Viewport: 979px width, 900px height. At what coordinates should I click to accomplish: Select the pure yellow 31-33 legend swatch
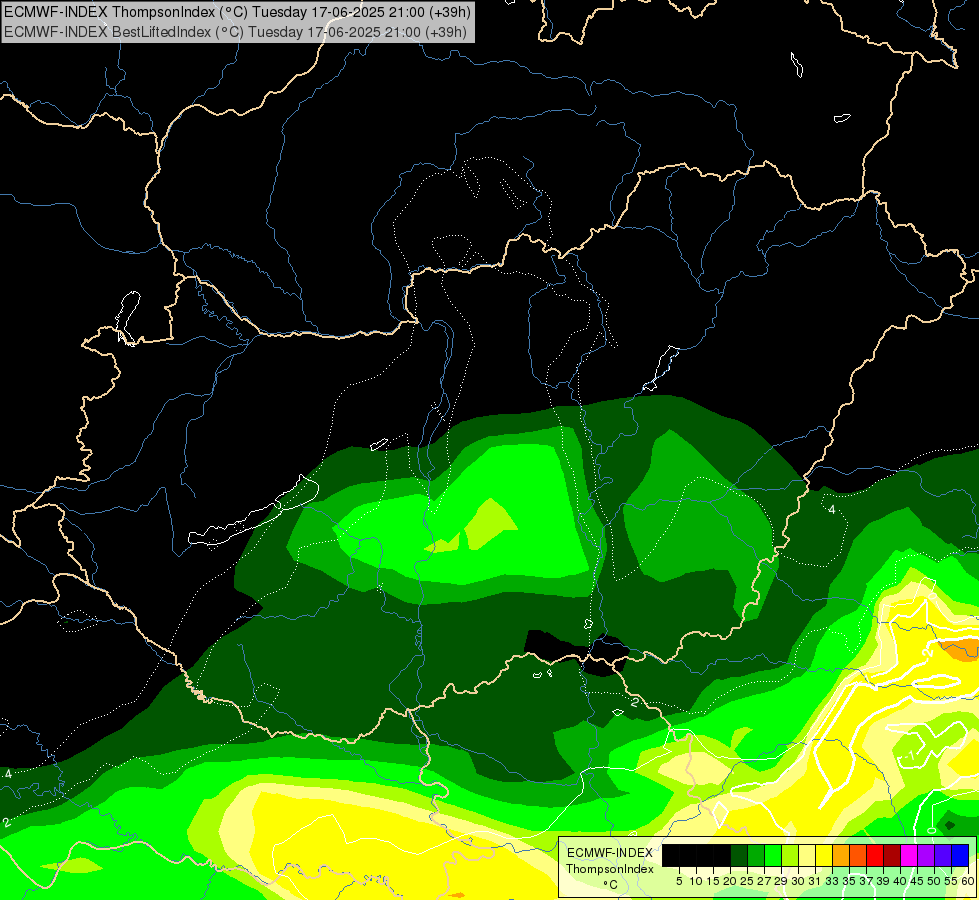(x=824, y=855)
